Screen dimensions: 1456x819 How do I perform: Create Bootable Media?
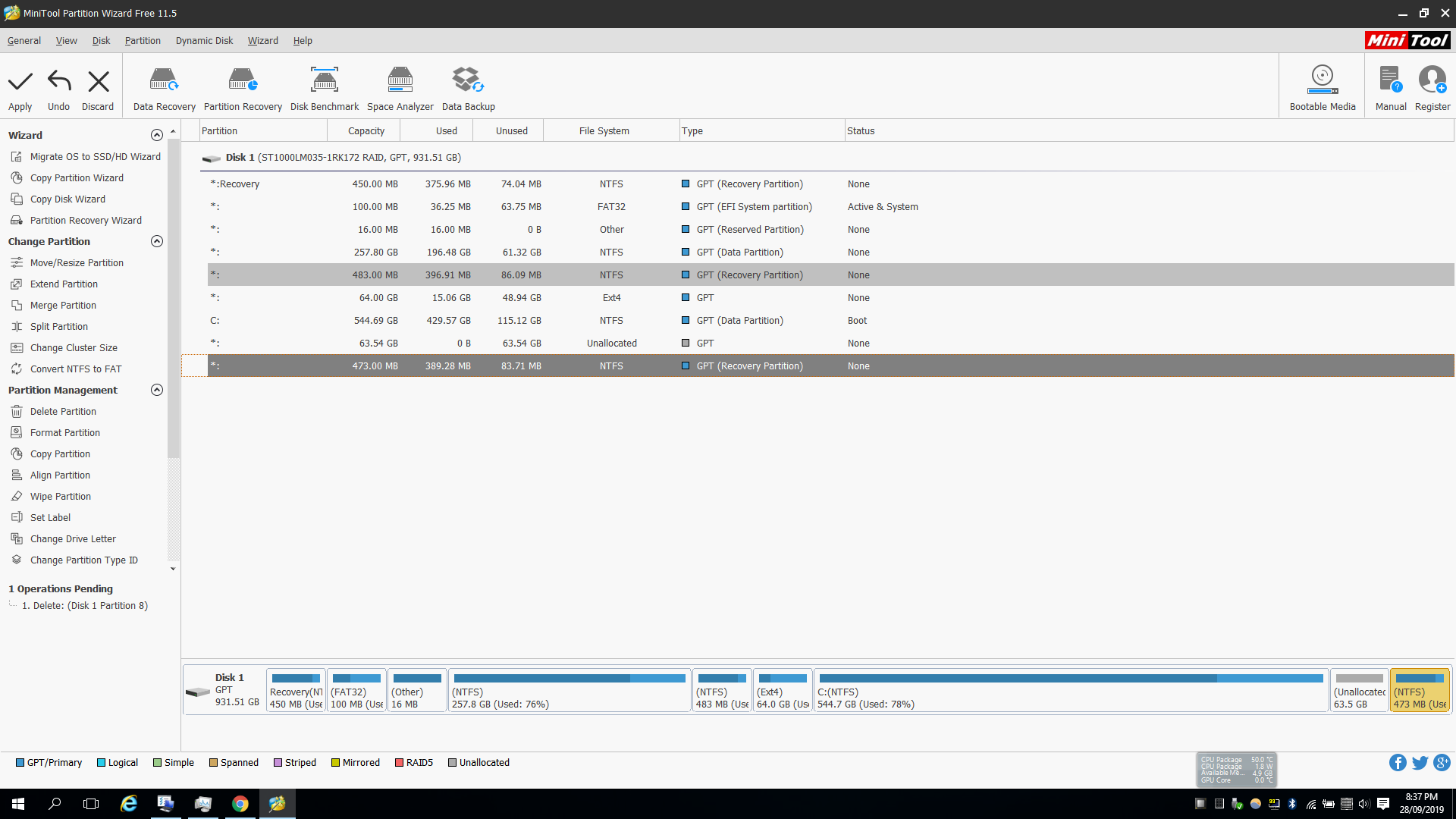1323,89
